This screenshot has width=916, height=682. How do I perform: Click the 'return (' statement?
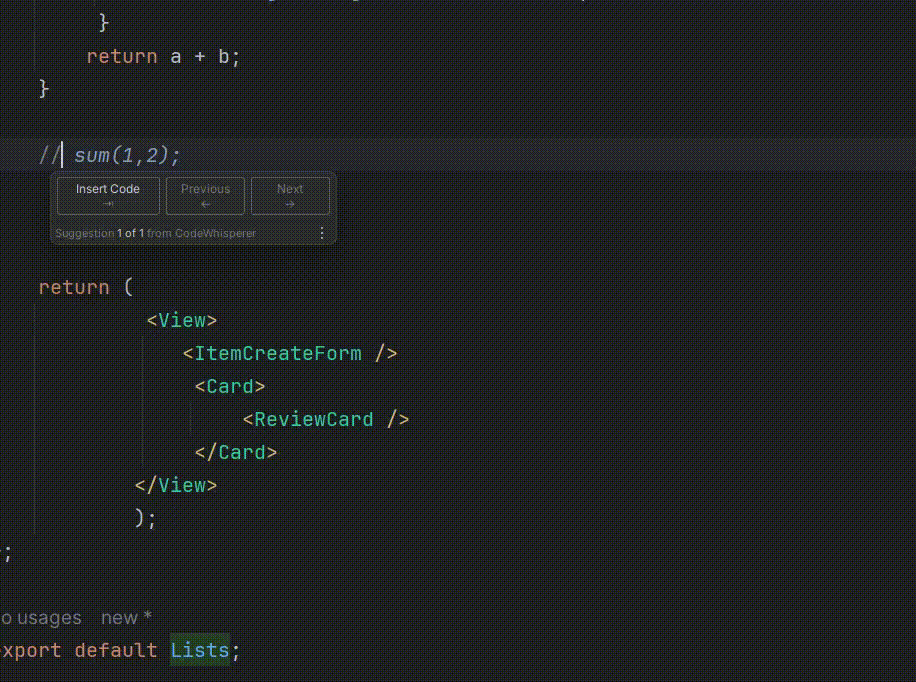86,288
